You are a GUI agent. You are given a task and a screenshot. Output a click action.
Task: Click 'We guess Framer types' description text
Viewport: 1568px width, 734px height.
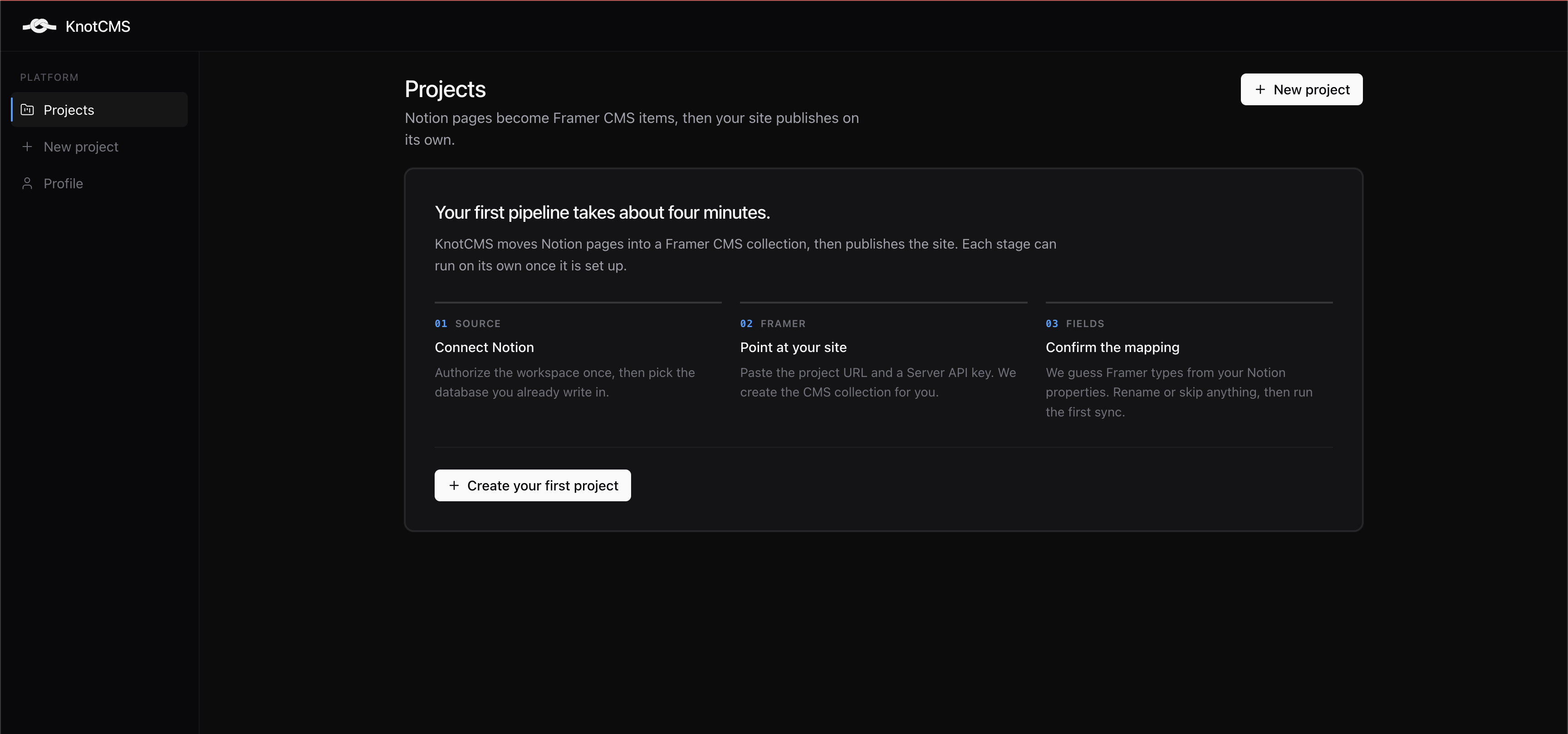coord(1179,392)
